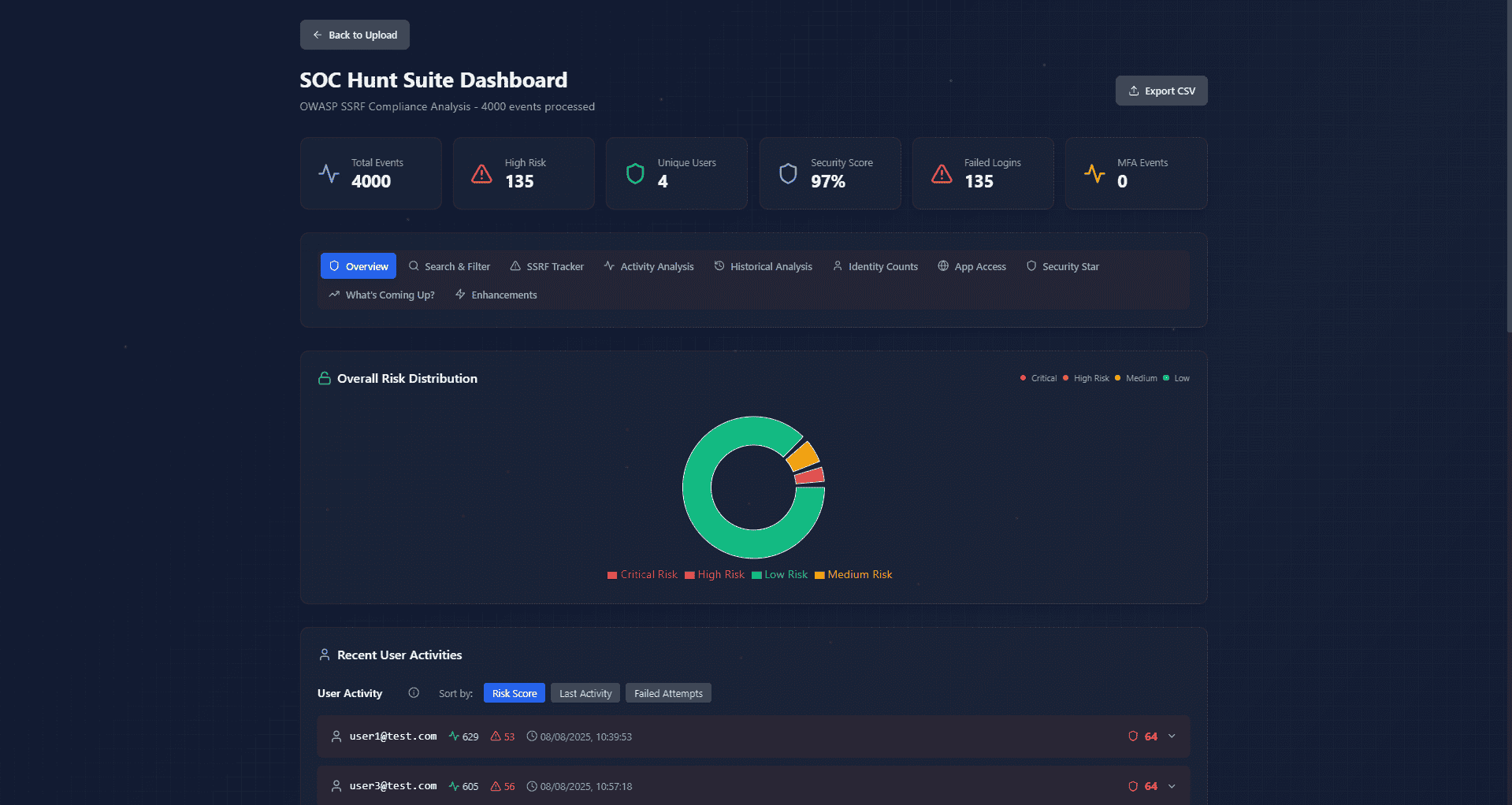Viewport: 1512px width, 805px height.
Task: Sort user activity by Risk Score
Action: [514, 693]
